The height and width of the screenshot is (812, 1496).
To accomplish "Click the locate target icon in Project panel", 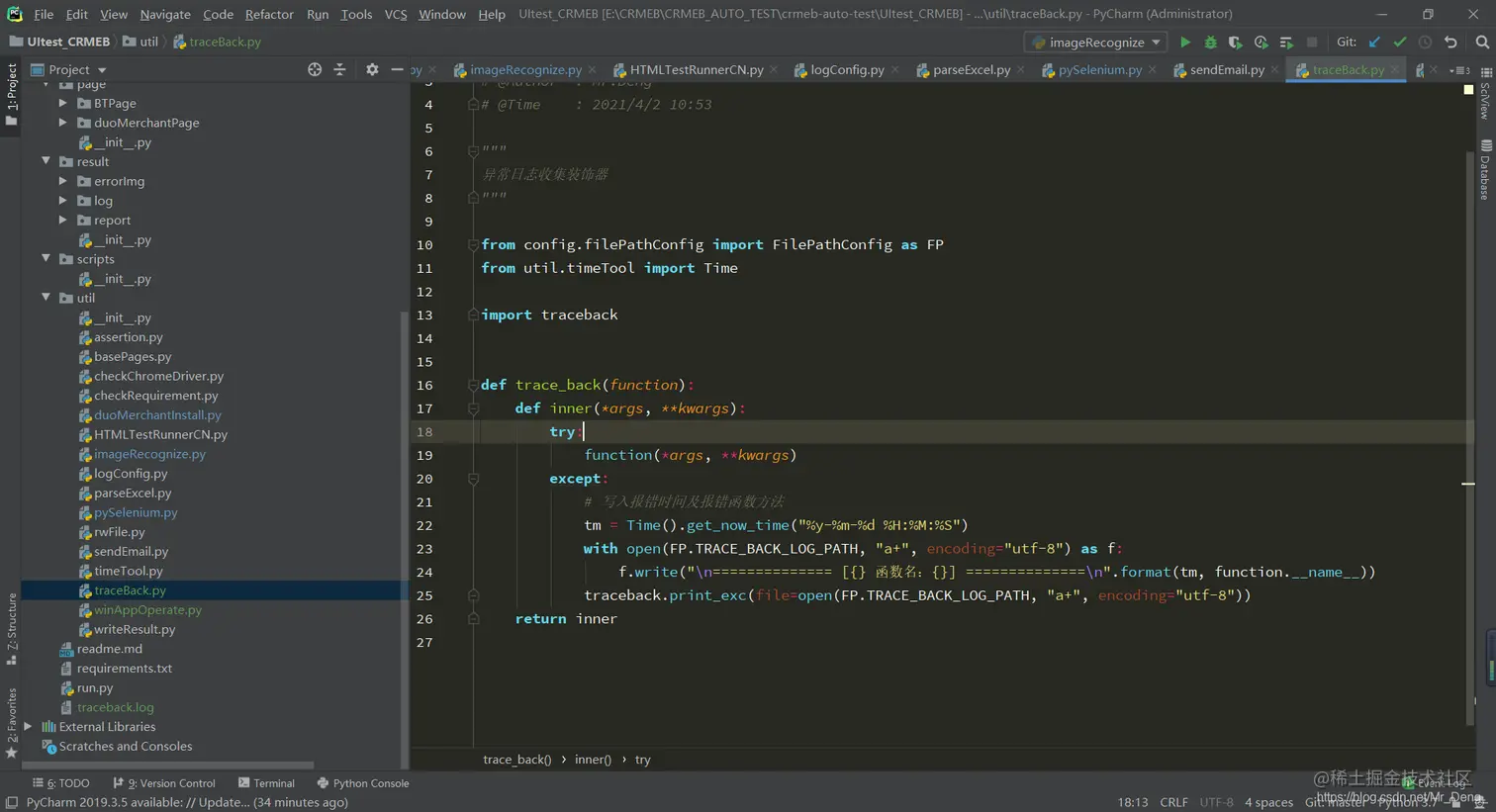I will coord(315,69).
